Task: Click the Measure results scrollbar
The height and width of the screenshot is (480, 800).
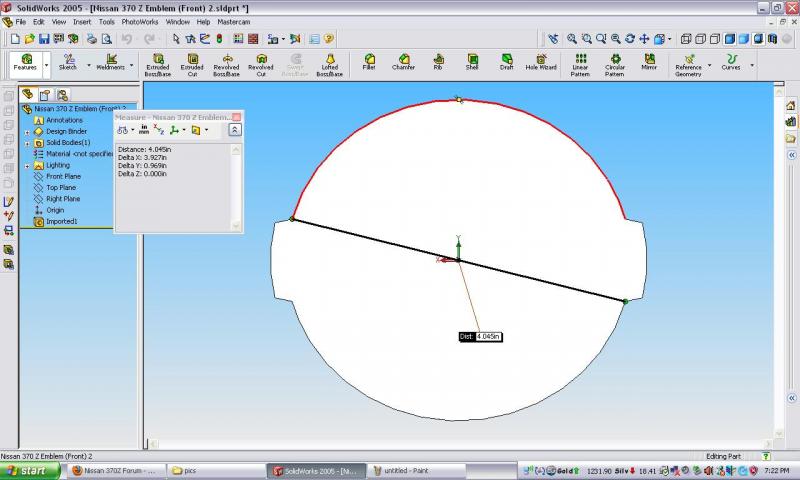Action: pos(236,187)
